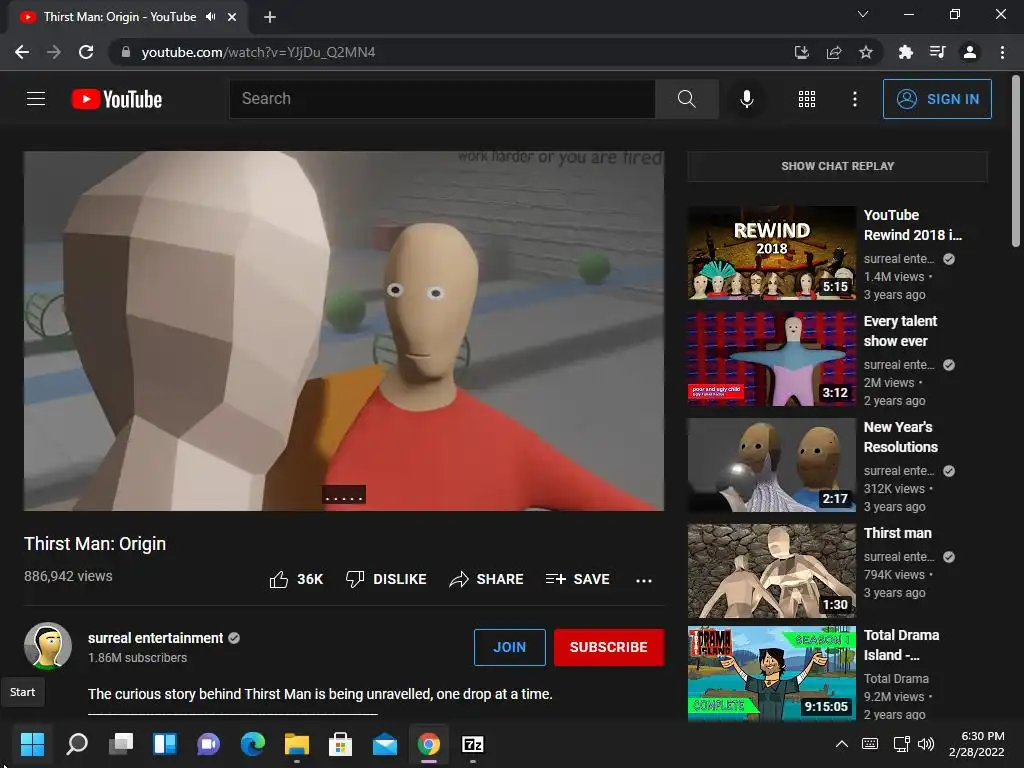Subscribe to surreal entertainment
The image size is (1024, 768).
tap(609, 647)
